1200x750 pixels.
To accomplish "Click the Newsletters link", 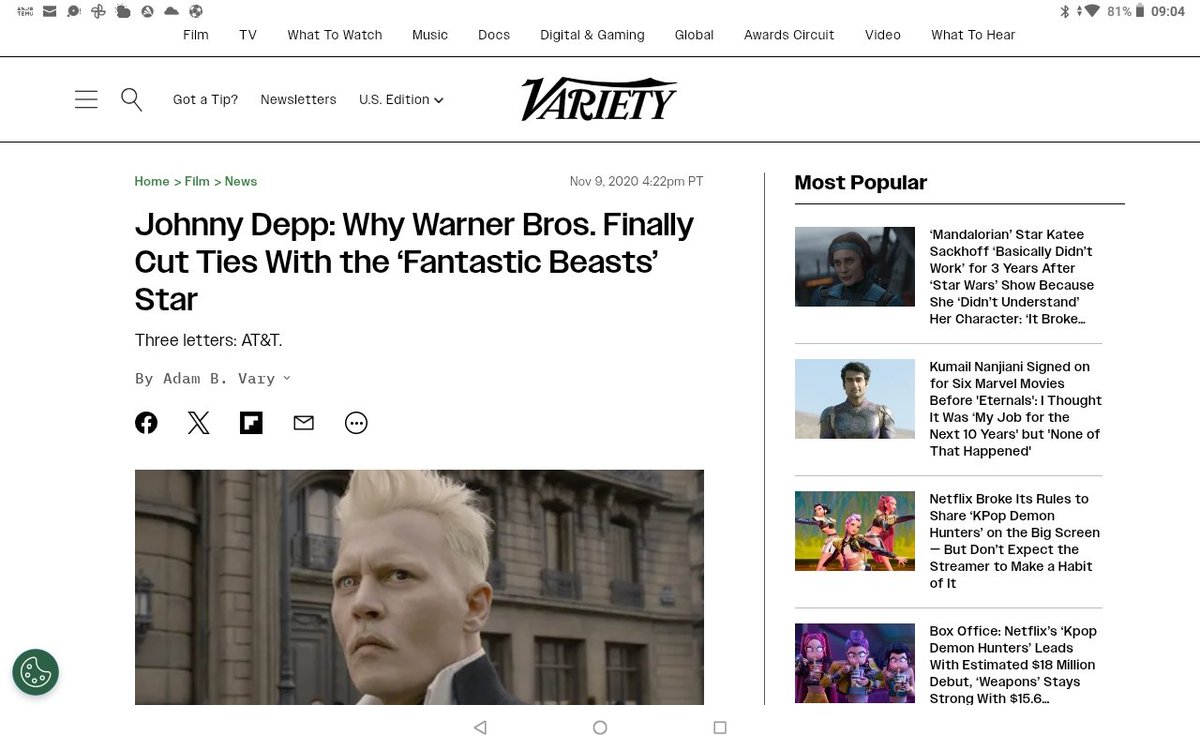I will 298,100.
